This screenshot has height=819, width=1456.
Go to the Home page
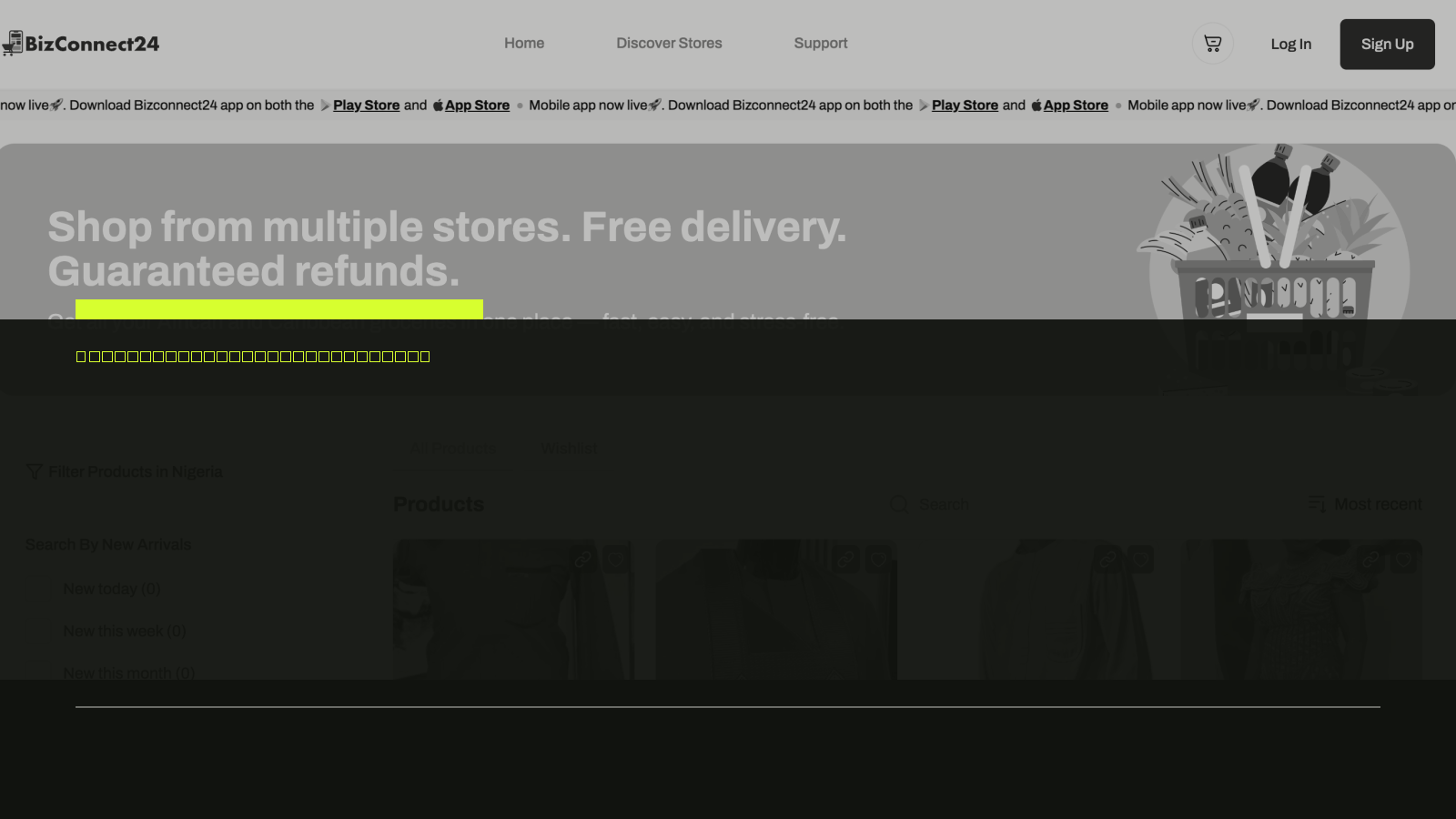[x=524, y=44]
